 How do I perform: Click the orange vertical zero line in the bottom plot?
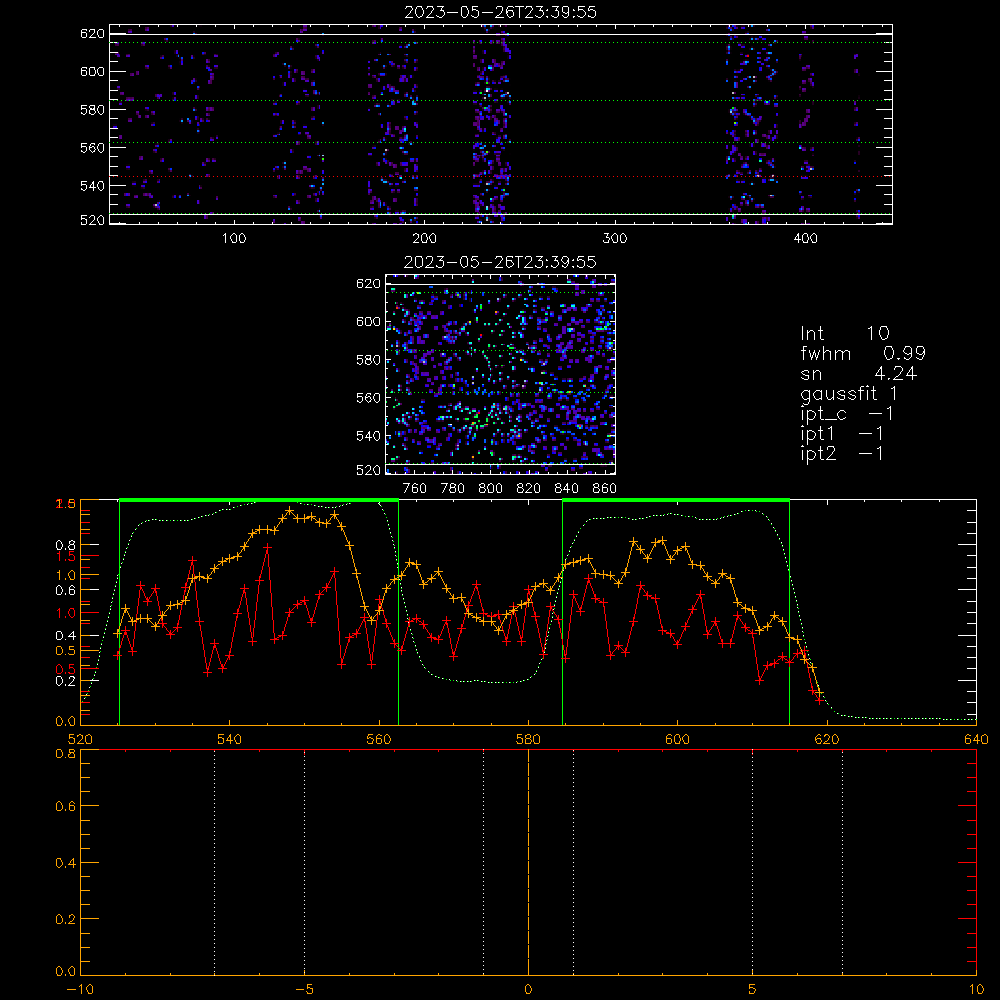[x=528, y=863]
